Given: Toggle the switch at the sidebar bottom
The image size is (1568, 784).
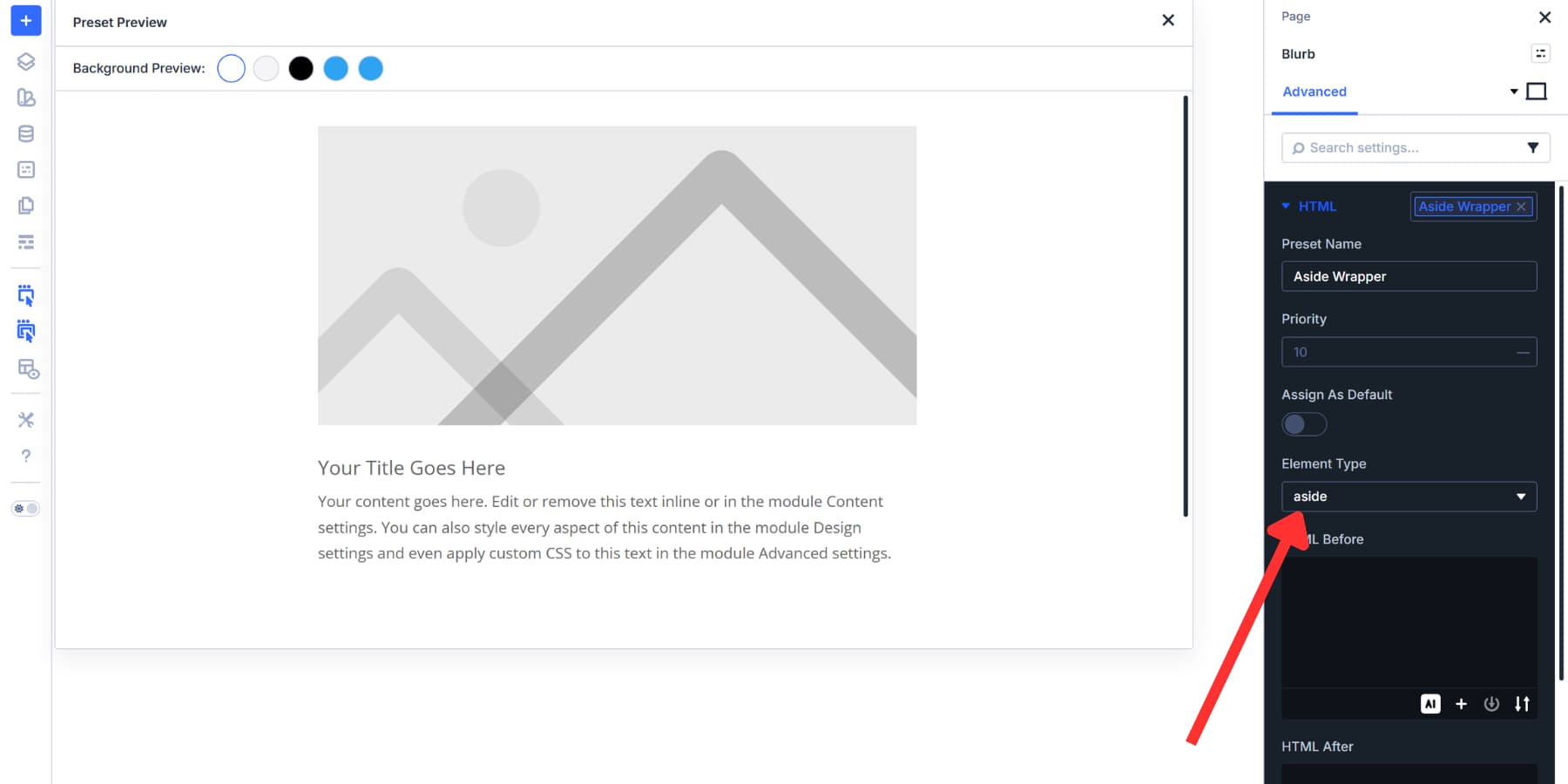Looking at the screenshot, I should pos(25,508).
